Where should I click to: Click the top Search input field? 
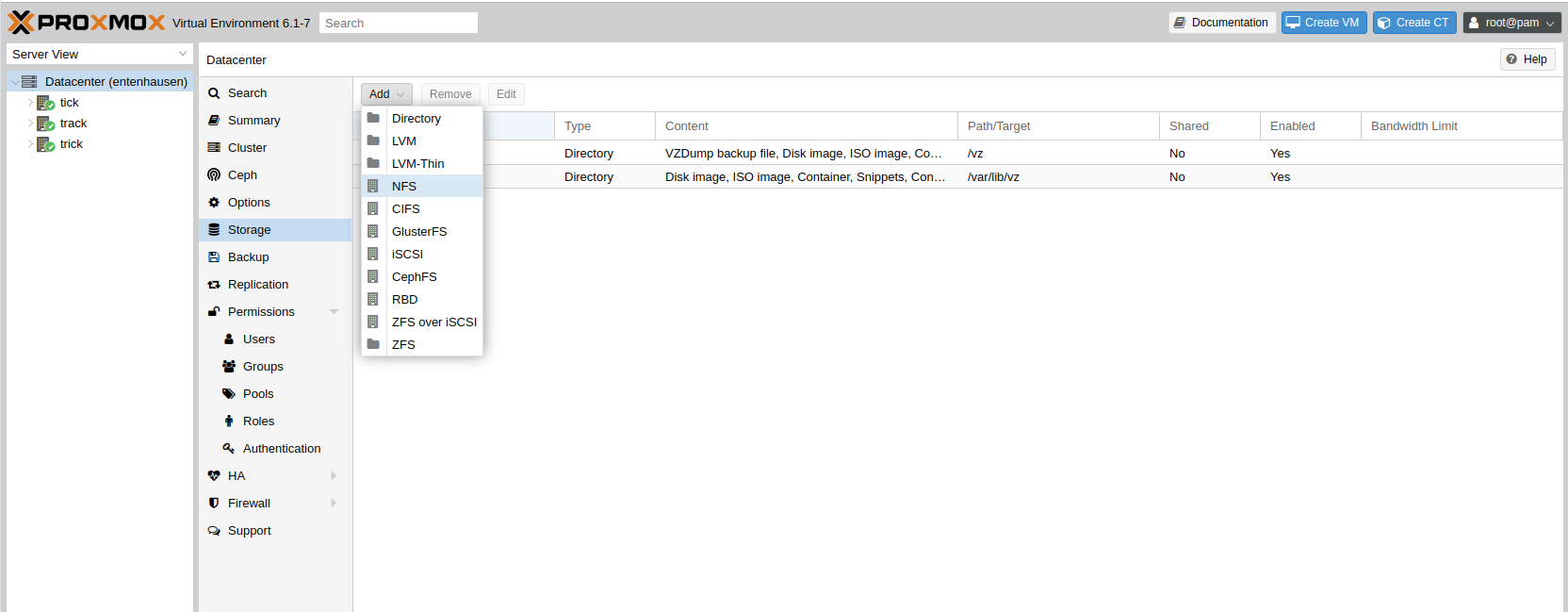[x=398, y=23]
